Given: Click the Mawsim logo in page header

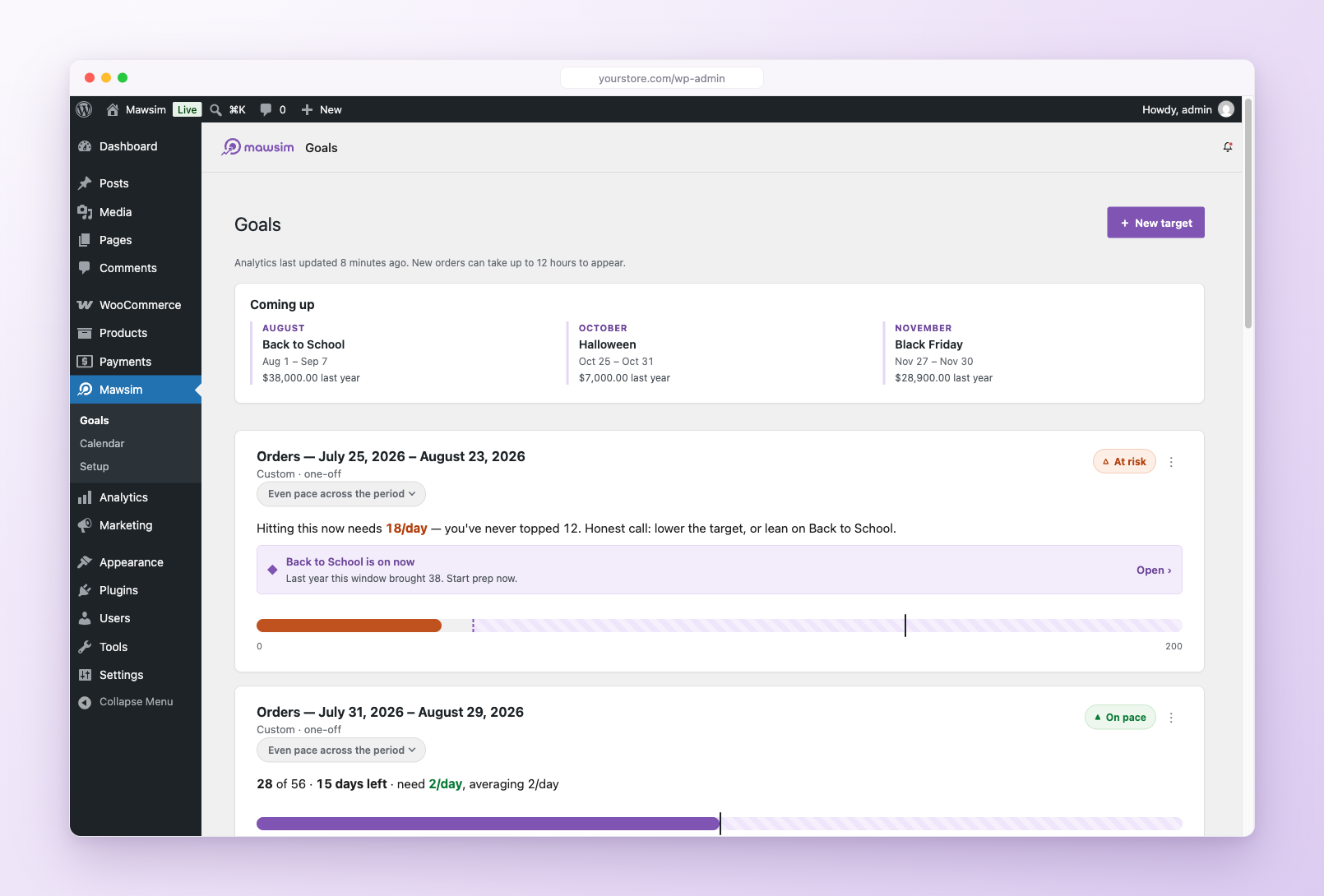Looking at the screenshot, I should [257, 147].
